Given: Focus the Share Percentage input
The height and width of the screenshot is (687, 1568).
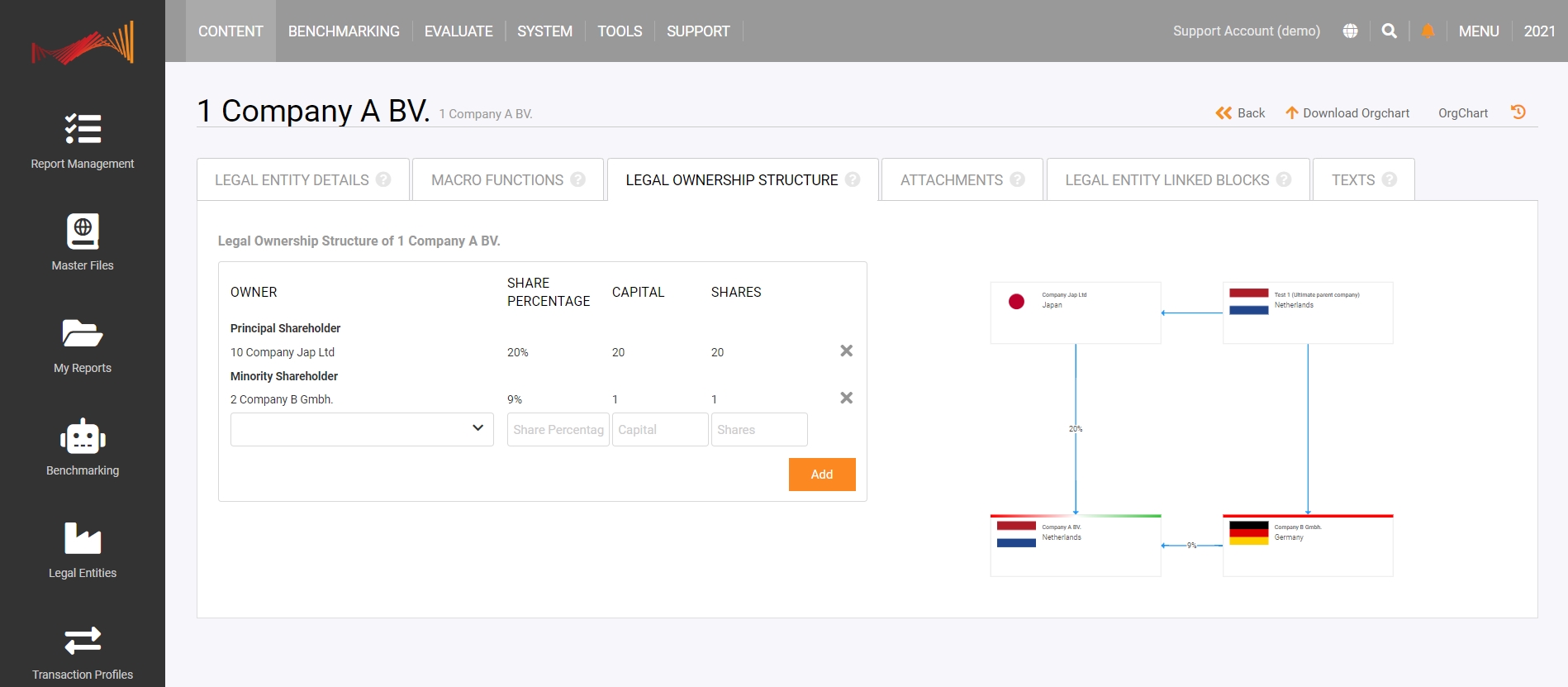Looking at the screenshot, I should pos(558,429).
